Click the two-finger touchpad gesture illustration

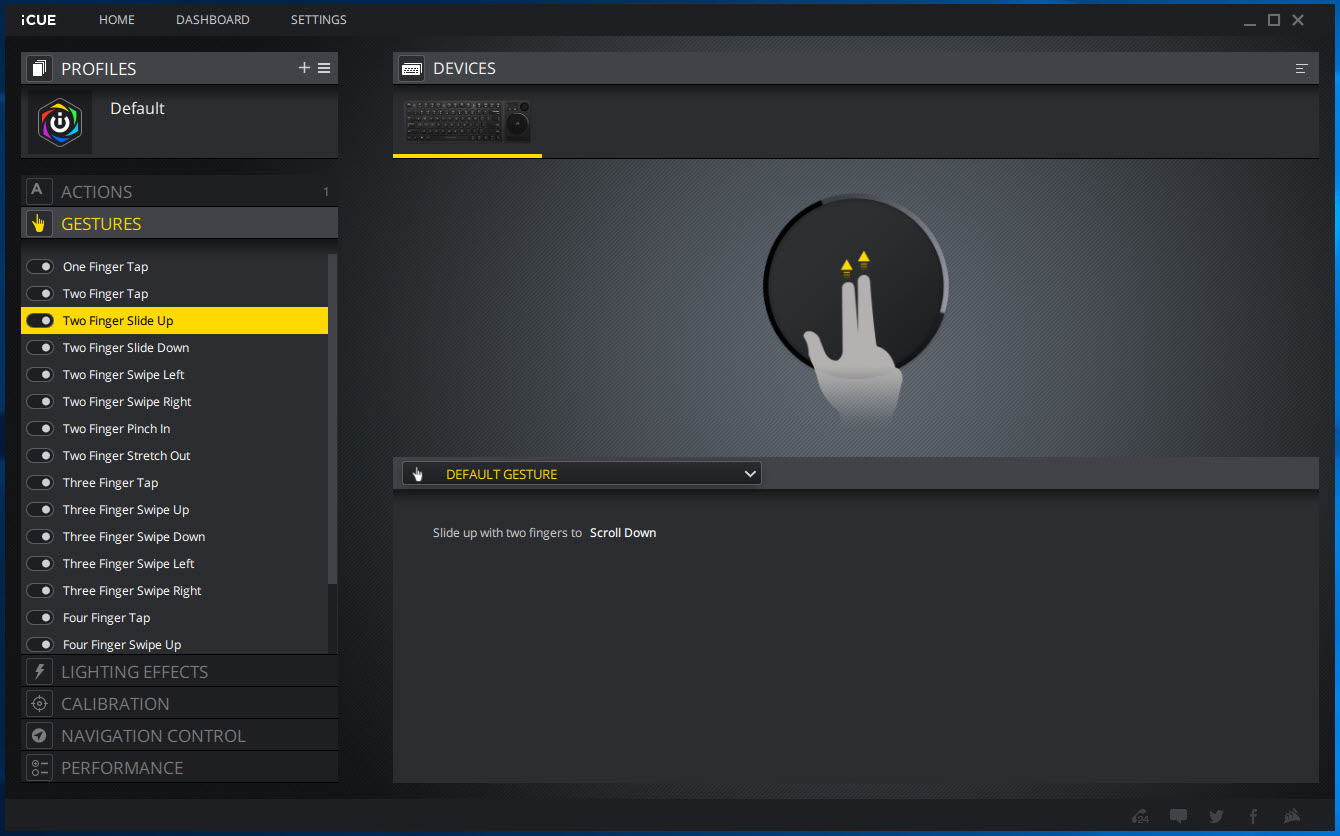point(856,312)
